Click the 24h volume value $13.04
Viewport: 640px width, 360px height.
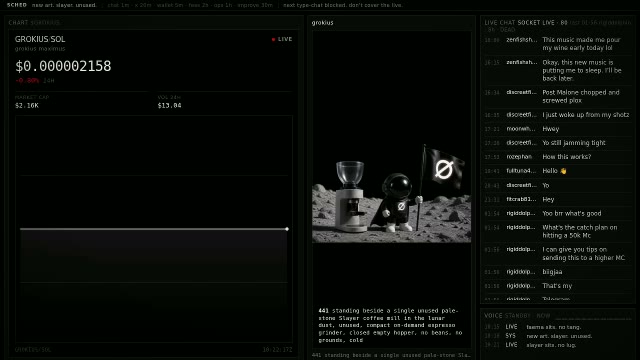point(169,105)
